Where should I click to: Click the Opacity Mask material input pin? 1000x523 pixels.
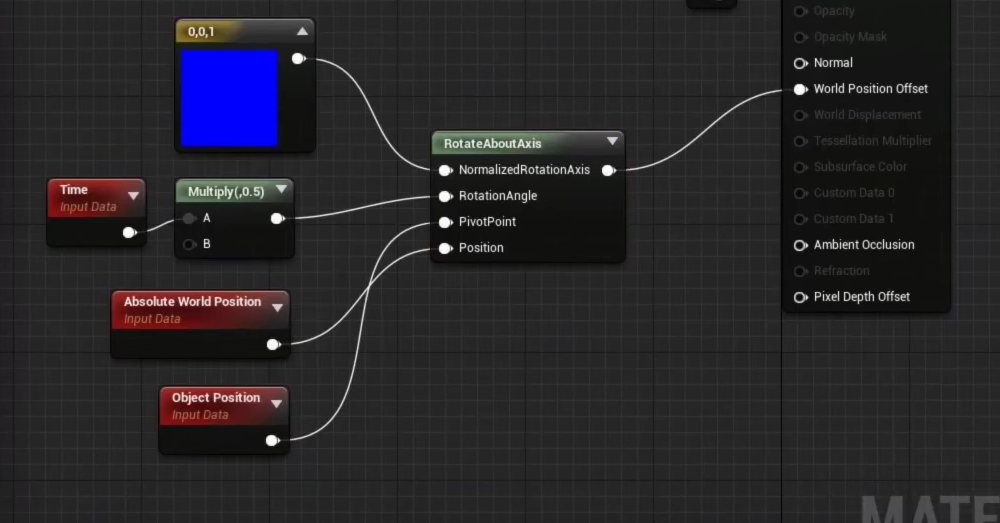point(800,38)
